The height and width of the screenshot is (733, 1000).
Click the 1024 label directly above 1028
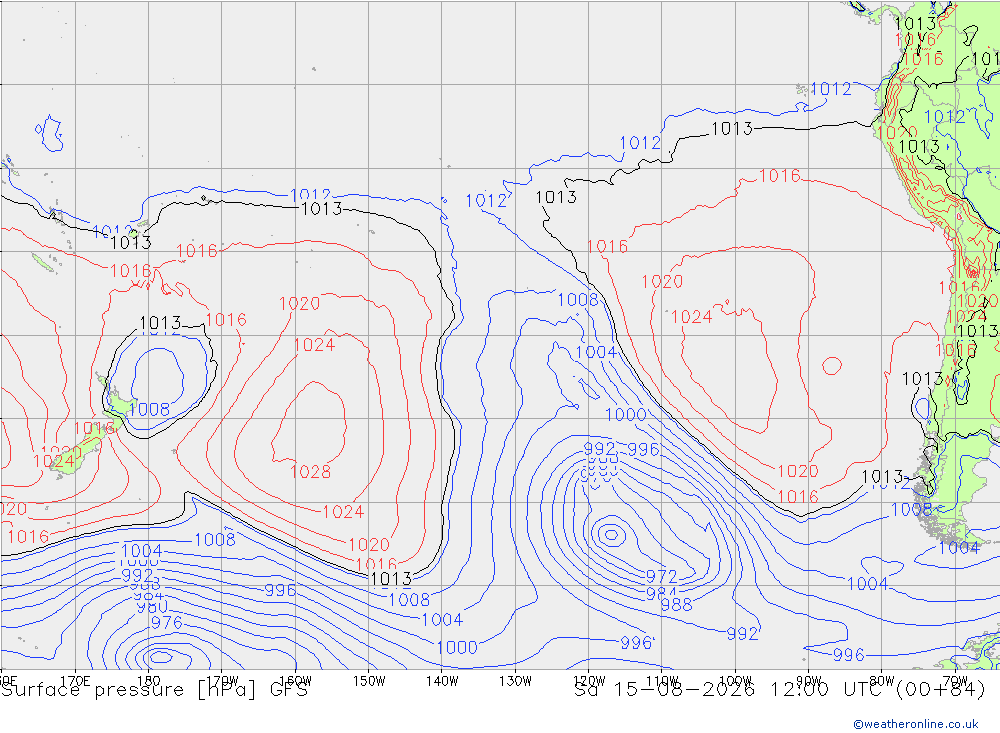[x=314, y=345]
